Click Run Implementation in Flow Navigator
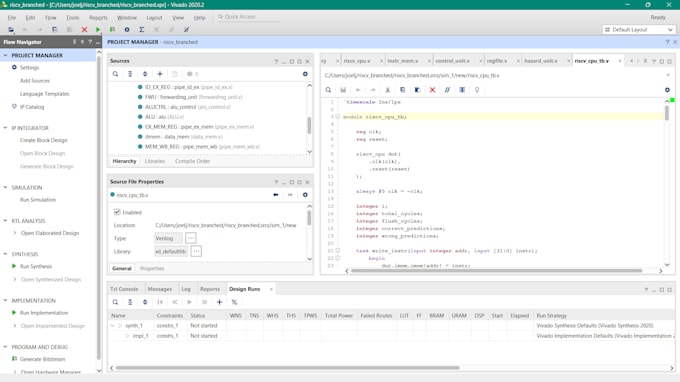 44,313
